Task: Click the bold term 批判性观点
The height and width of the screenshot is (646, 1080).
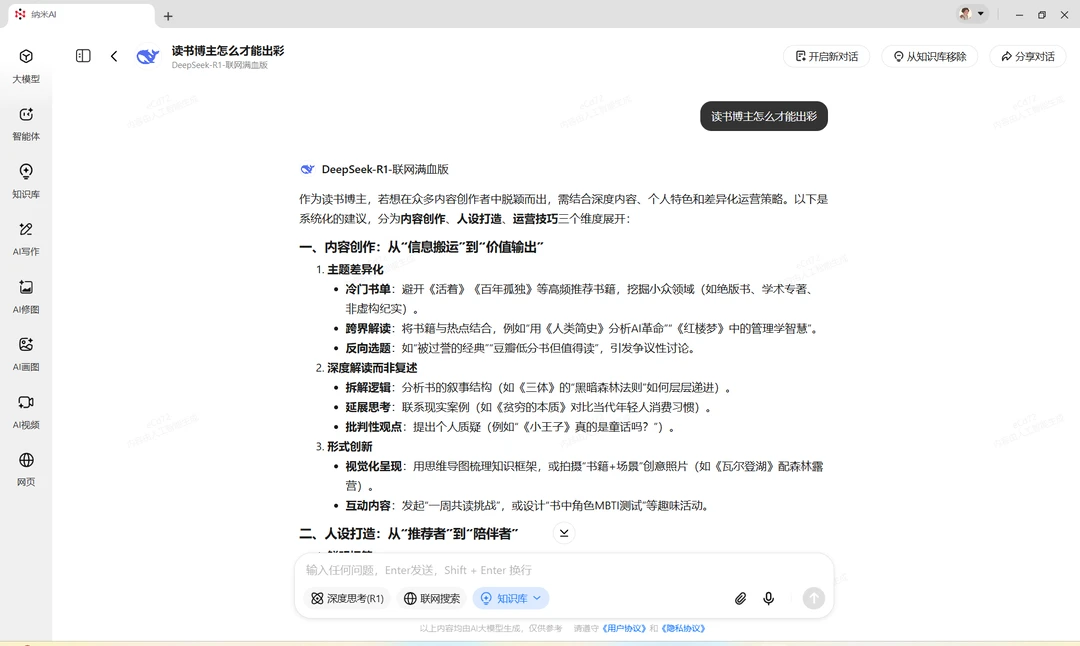Action: [373, 427]
